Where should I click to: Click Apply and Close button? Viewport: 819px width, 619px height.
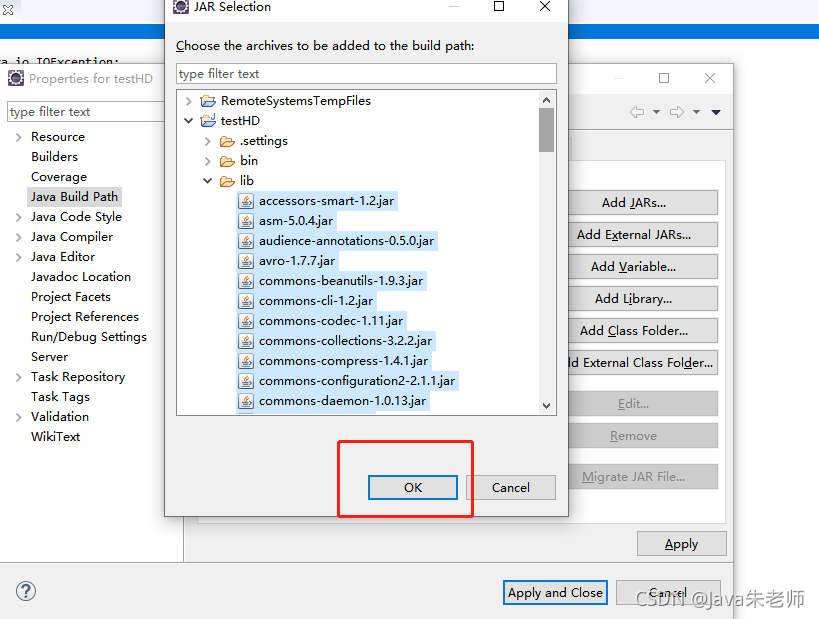click(555, 593)
